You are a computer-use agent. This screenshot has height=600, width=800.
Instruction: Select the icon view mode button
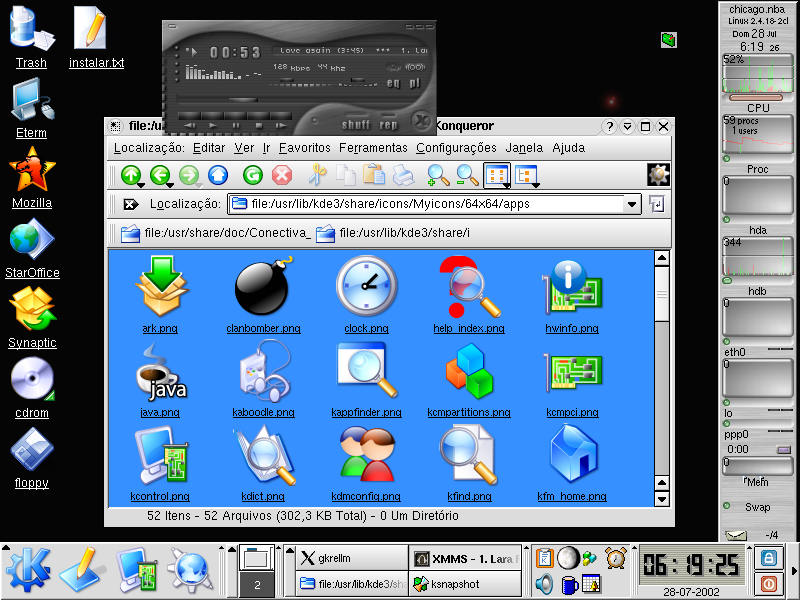[497, 176]
